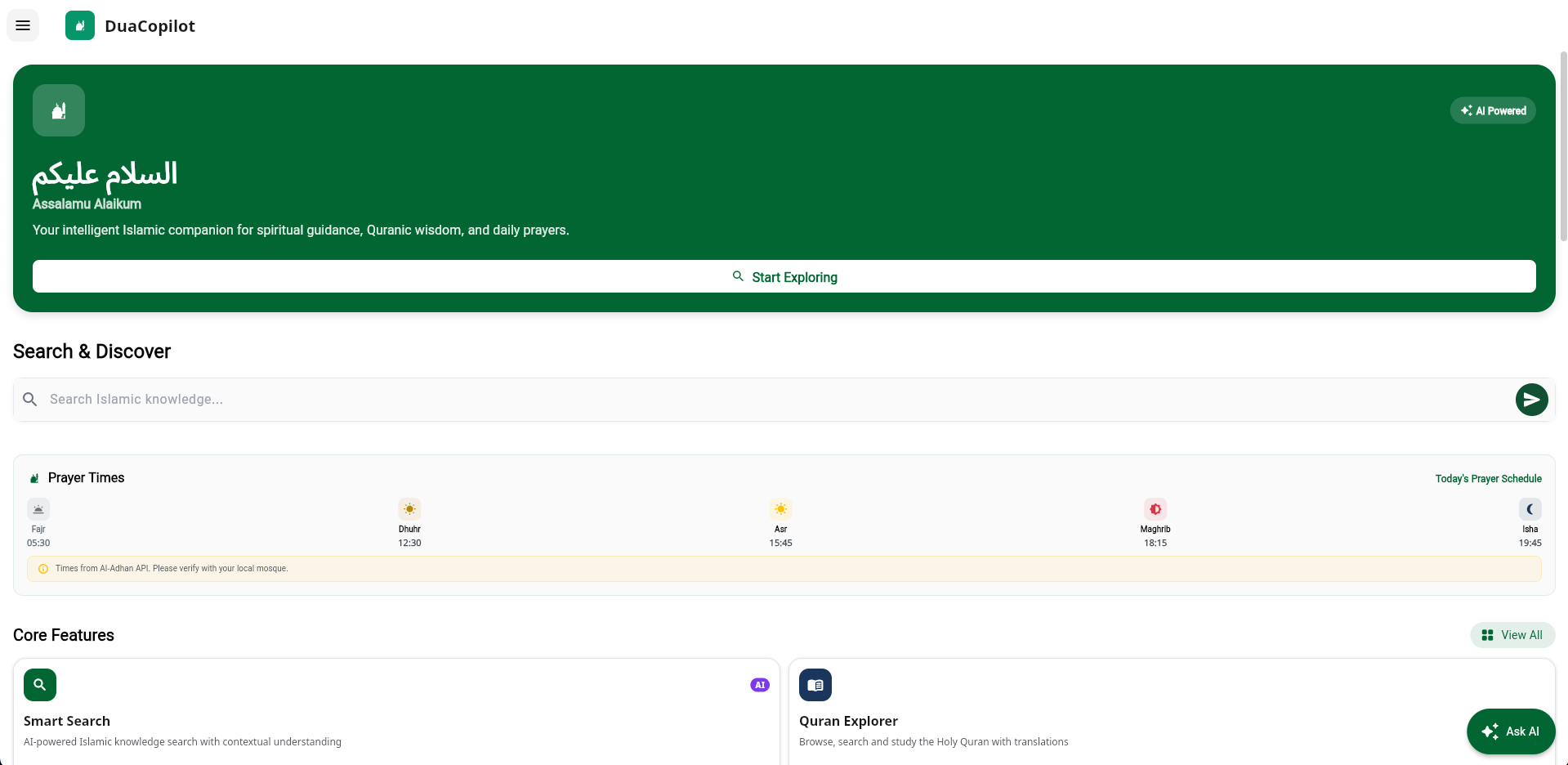Viewport: 1568px width, 765px height.
Task: Click the page vertical scrollbar
Action: pos(1563,147)
